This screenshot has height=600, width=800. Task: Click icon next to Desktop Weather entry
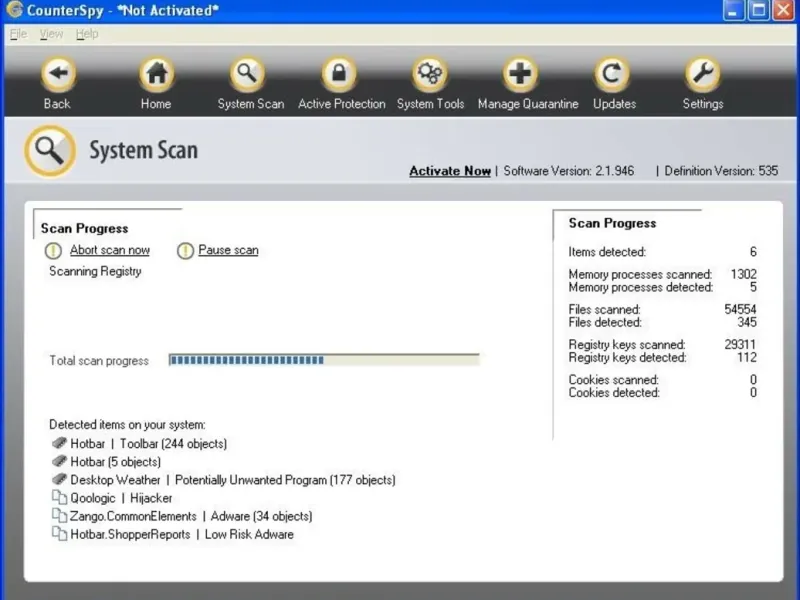click(x=59, y=479)
